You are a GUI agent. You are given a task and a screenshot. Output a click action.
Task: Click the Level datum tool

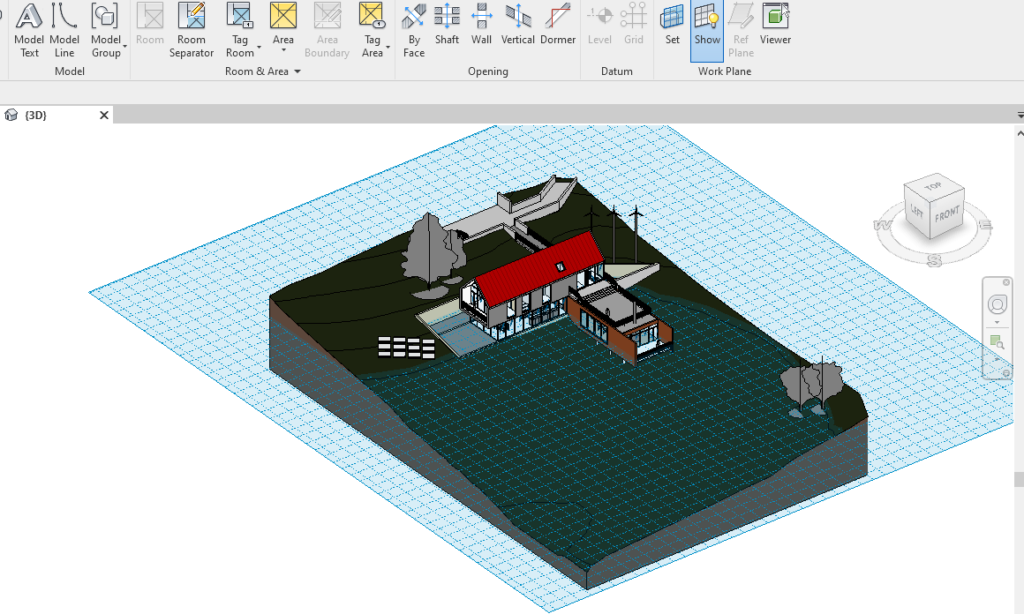600,25
